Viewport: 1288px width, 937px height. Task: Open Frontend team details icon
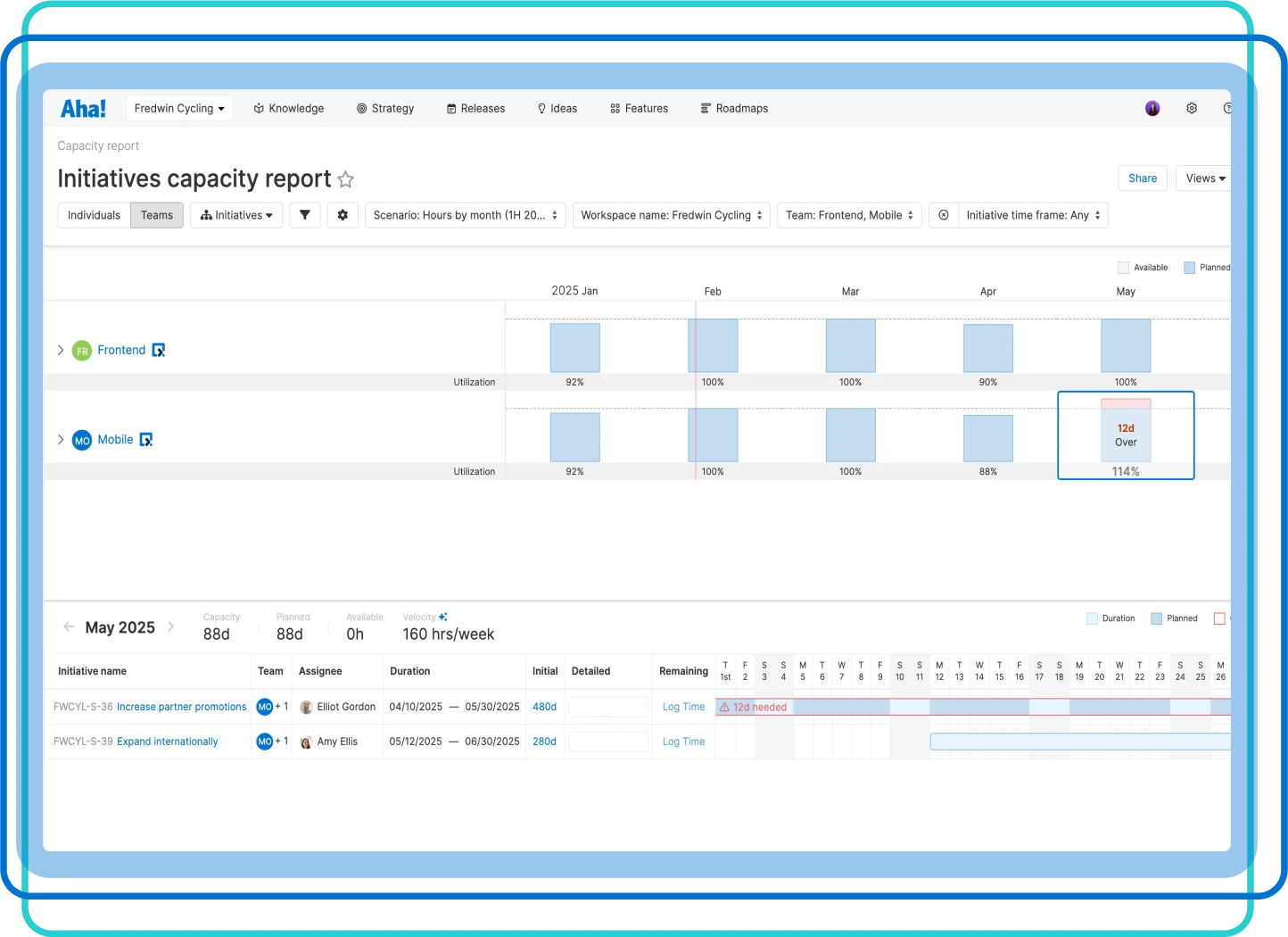click(x=159, y=350)
